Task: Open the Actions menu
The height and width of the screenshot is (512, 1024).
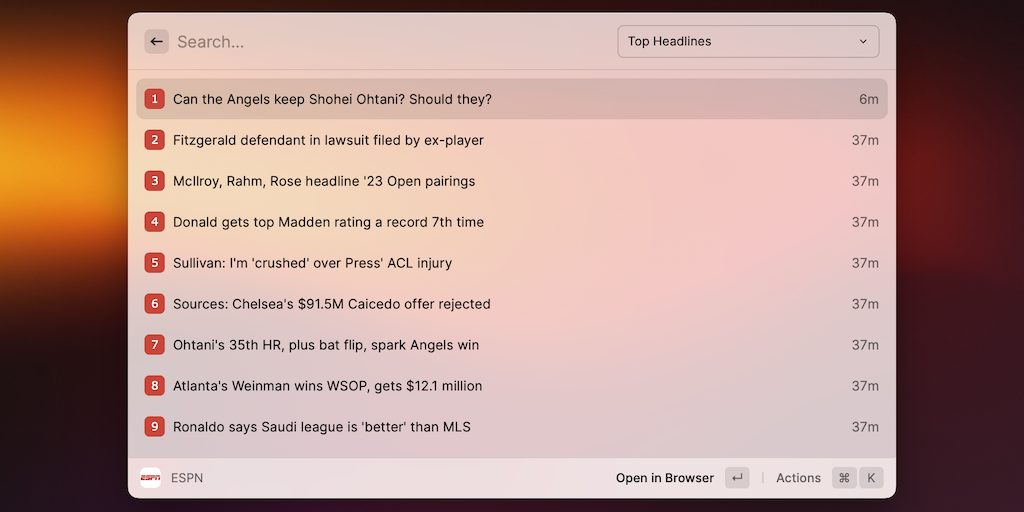Action: [798, 478]
